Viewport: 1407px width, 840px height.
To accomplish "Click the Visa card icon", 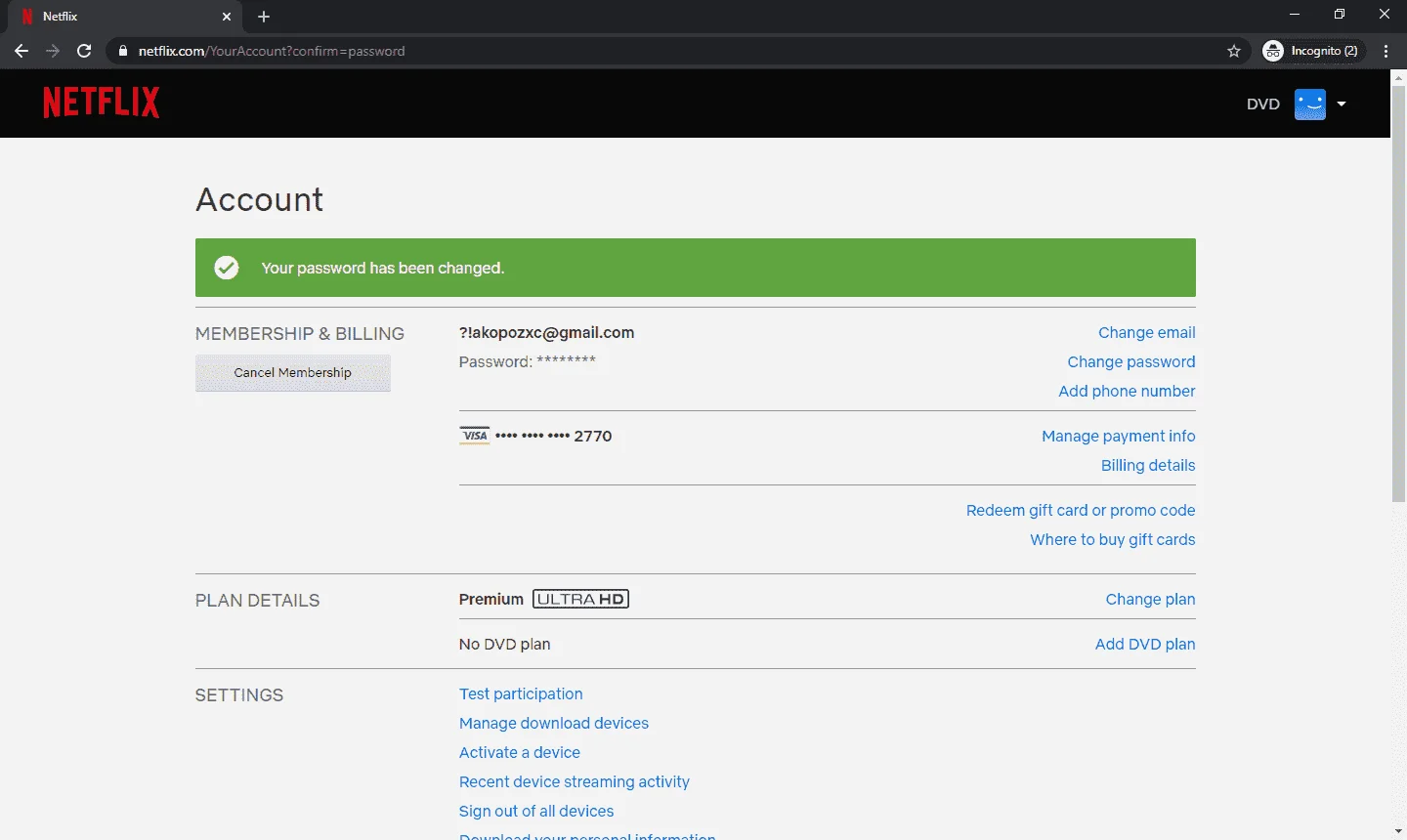I will (475, 436).
